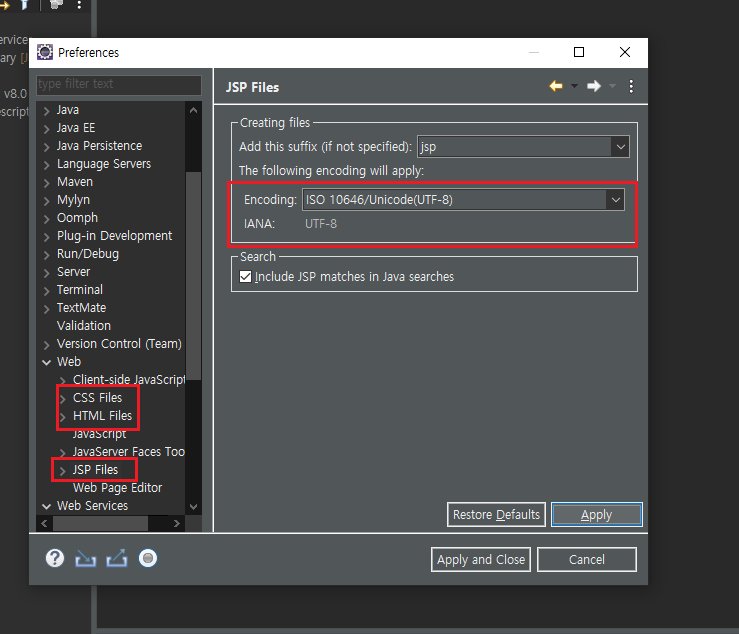Image resolution: width=739 pixels, height=634 pixels.
Task: Select Version Control (Team) category
Action: pyautogui.click(x=119, y=344)
